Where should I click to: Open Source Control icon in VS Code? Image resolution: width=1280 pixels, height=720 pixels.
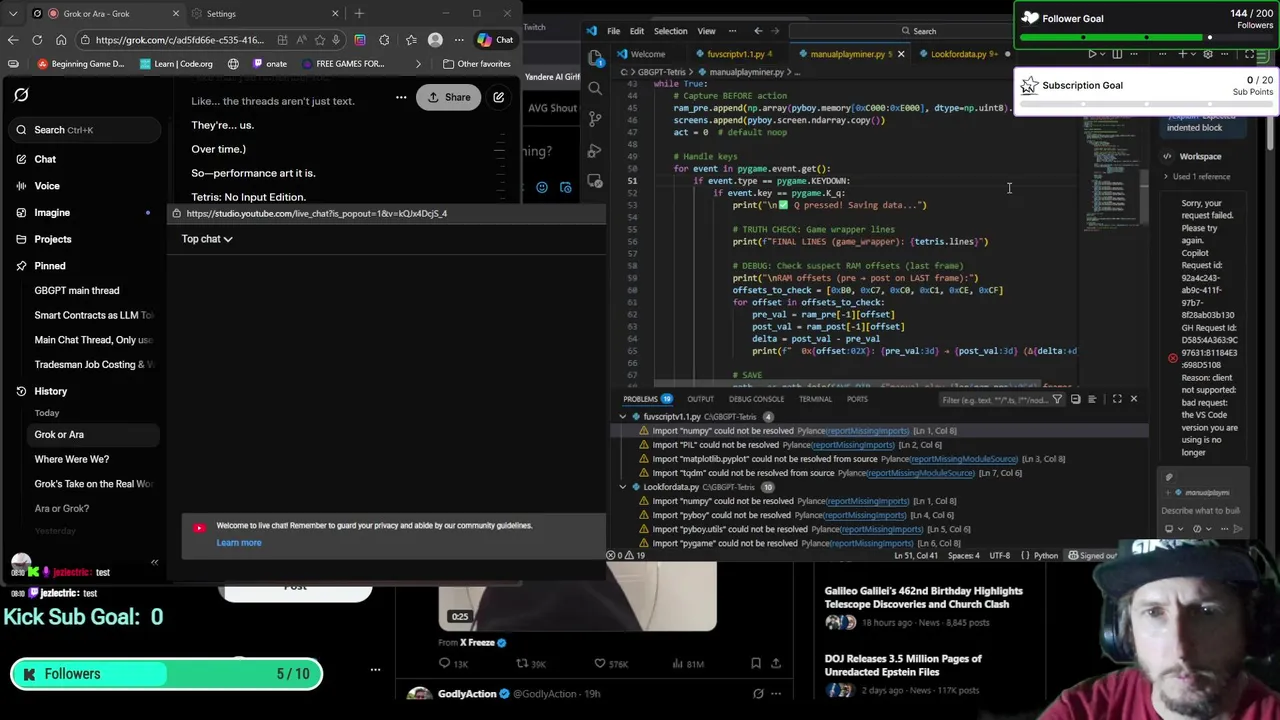(x=595, y=119)
